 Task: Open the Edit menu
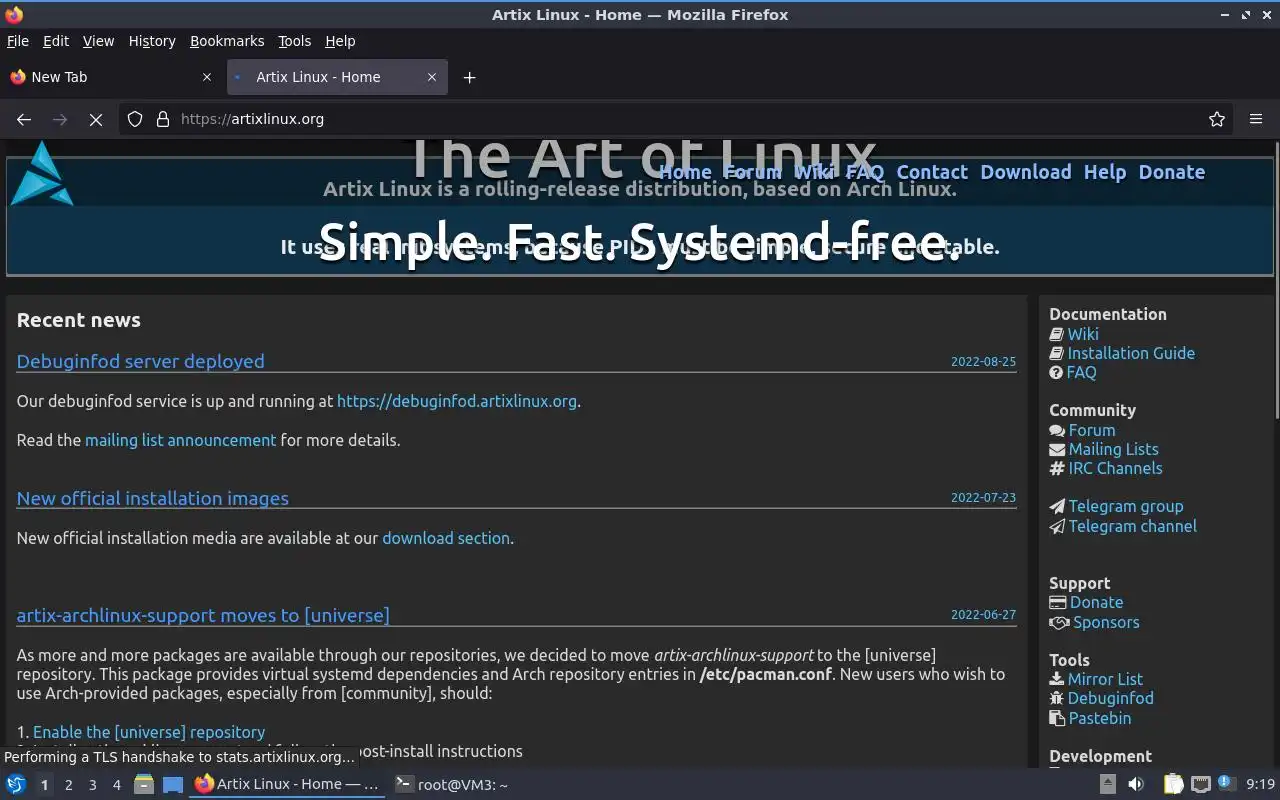pos(56,41)
